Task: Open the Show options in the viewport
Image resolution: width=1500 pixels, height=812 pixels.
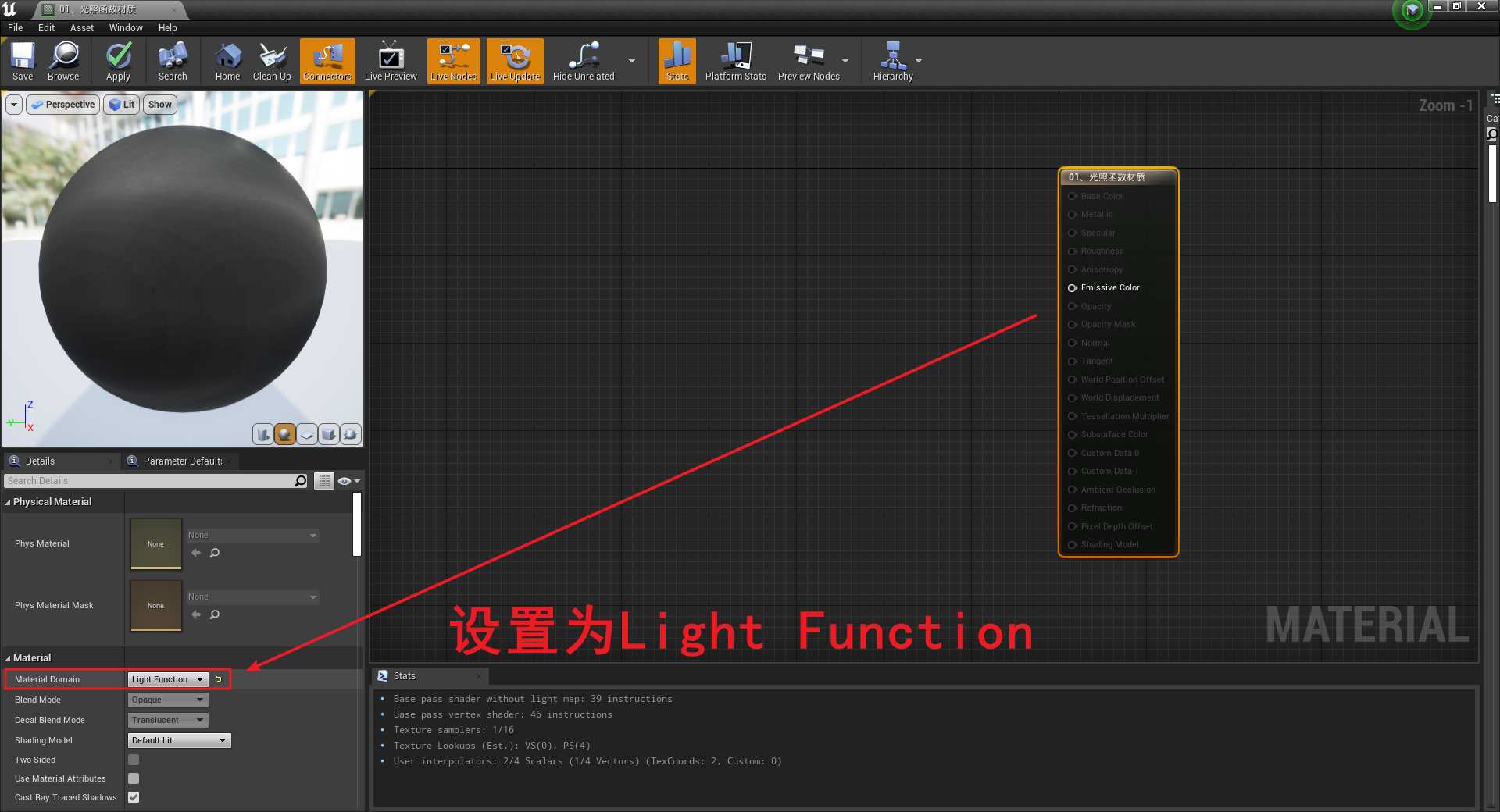Action: [x=159, y=104]
